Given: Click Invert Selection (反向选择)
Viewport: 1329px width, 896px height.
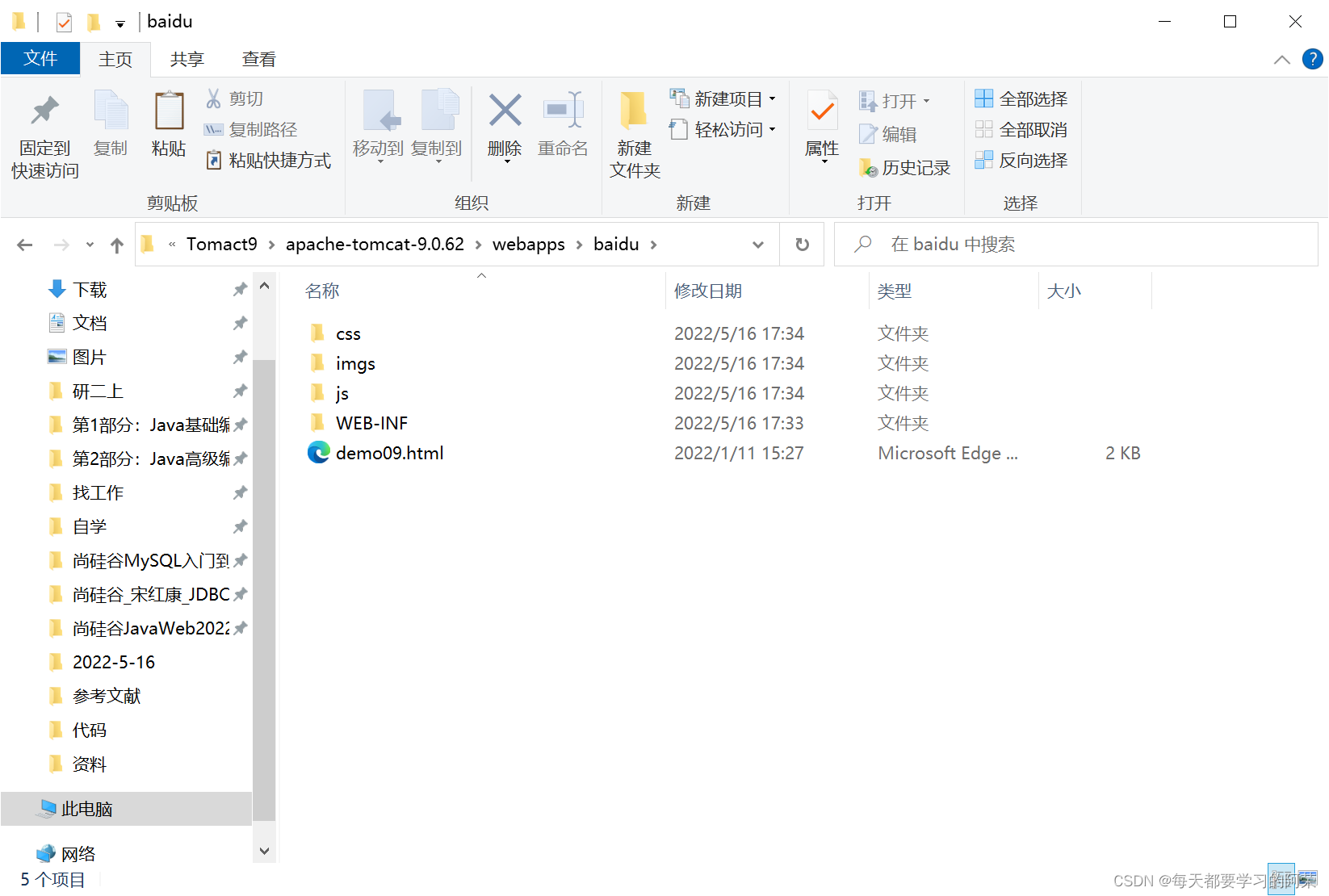Looking at the screenshot, I should point(1021,160).
